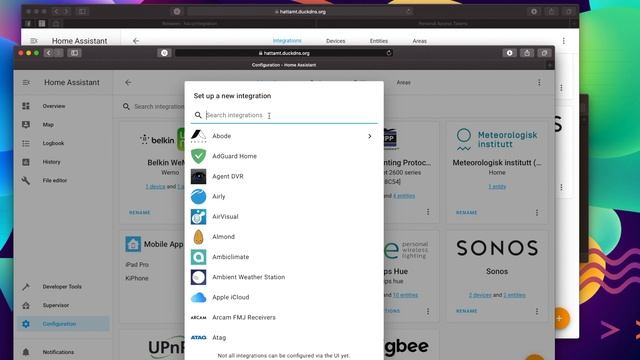
Task: Open the Sonos 2 entities link
Action: (x=514, y=295)
